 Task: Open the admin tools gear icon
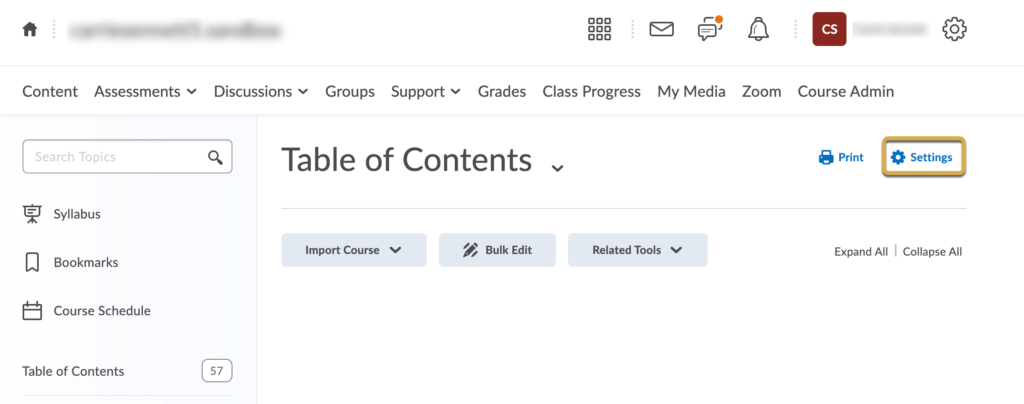pos(954,29)
